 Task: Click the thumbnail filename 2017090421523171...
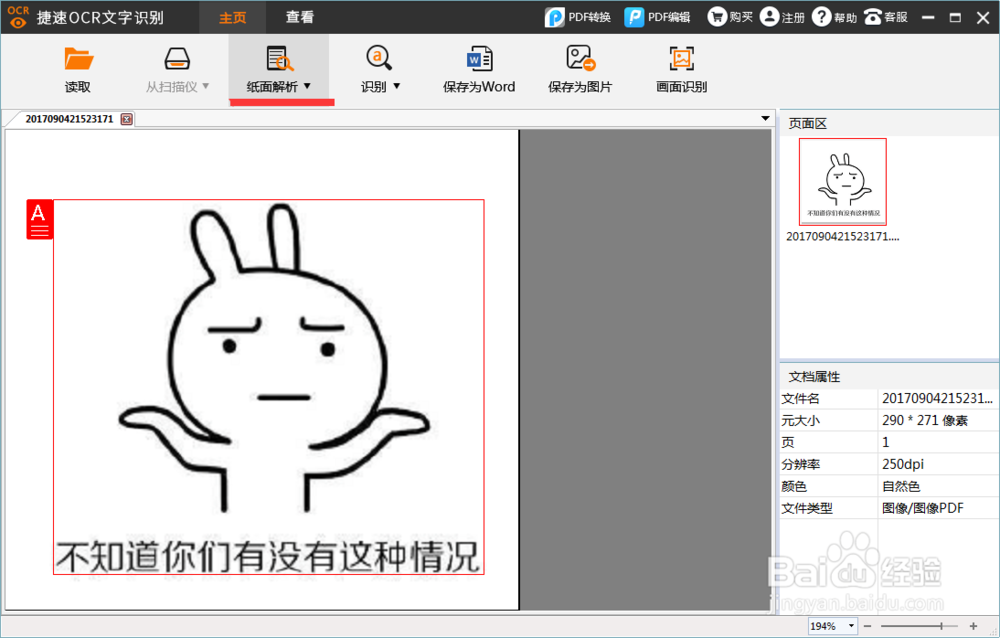point(842,237)
